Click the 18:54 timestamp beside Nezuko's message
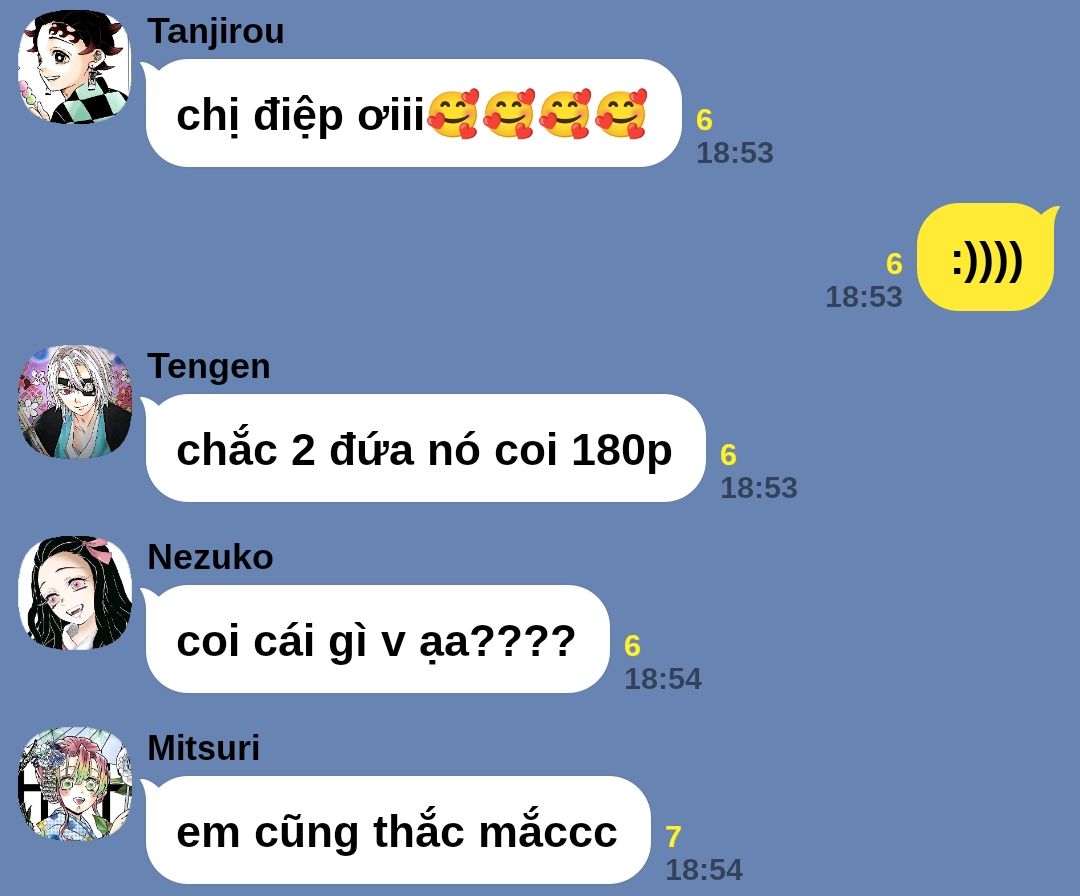The image size is (1080, 896). point(663,679)
